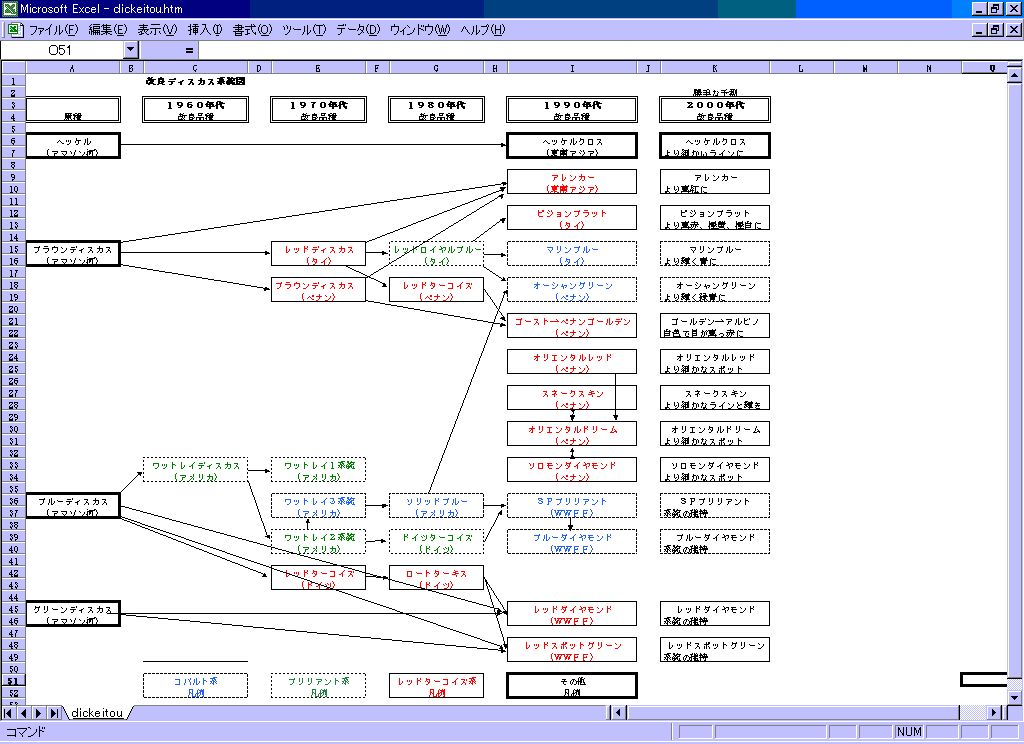This screenshot has width=1024, height=744.
Task: Click the equals sign edit formula button
Action: (189, 50)
